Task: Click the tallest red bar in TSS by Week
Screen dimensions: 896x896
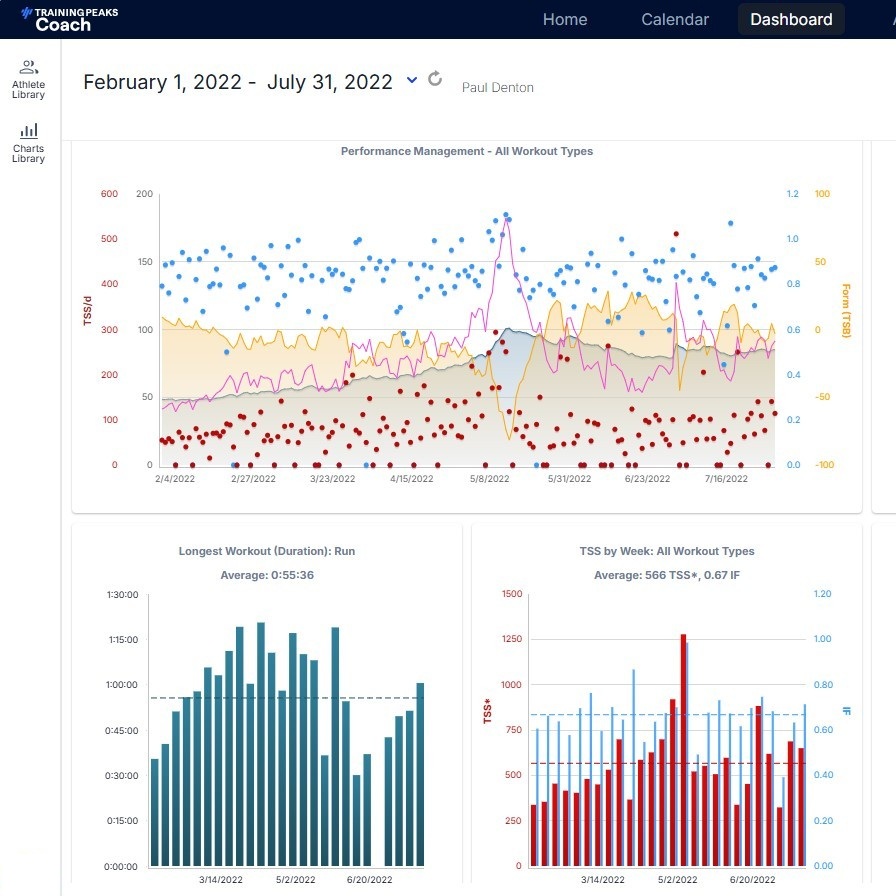Action: 683,750
